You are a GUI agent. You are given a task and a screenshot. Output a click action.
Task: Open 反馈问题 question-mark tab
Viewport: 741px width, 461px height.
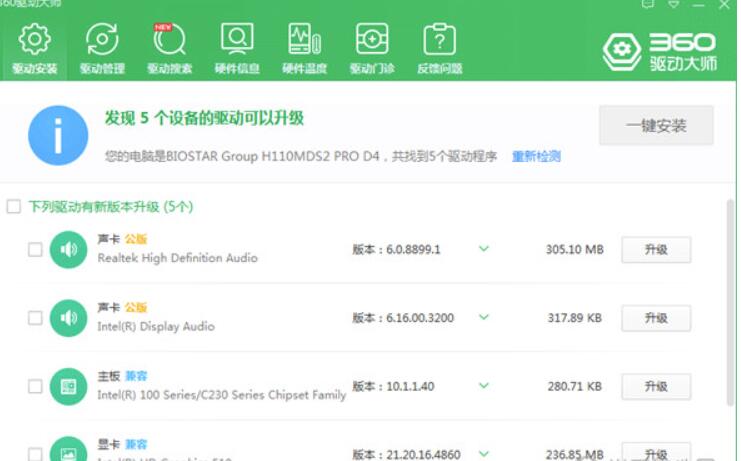coord(439,49)
